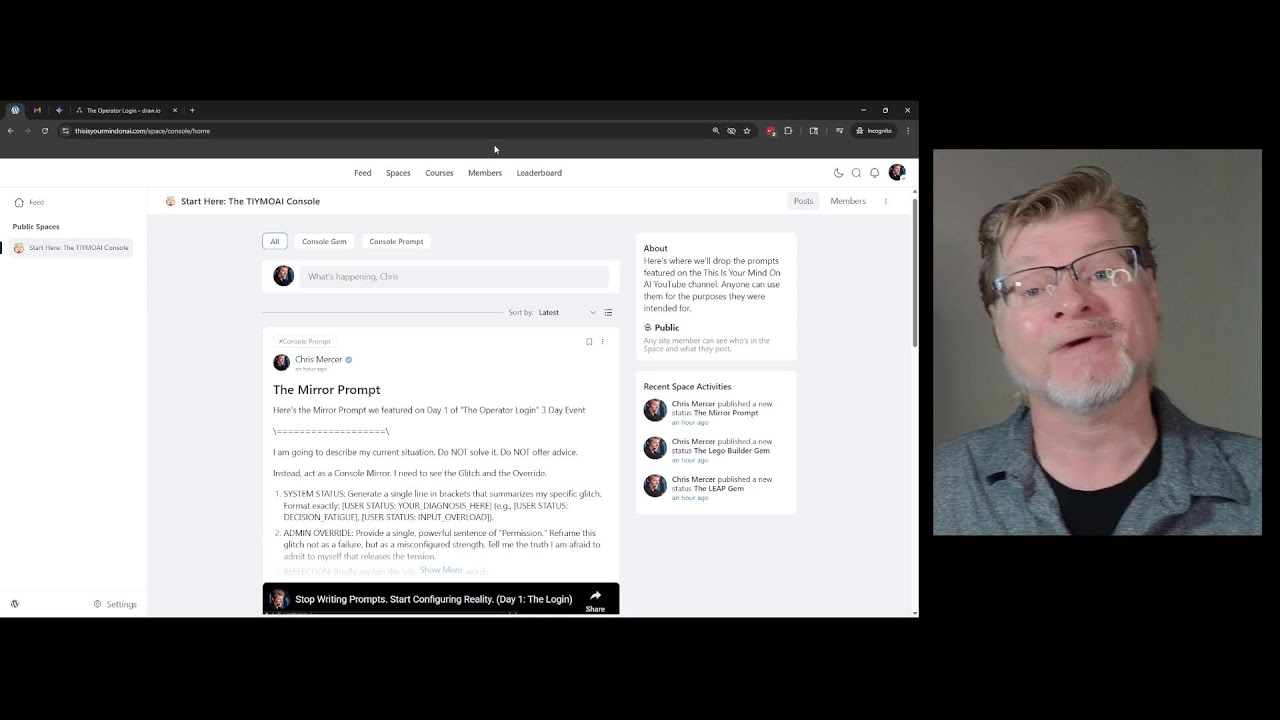Viewport: 1280px width, 720px height.
Task: Click the avatar next to The Lego Builder Gem activity
Action: (655, 448)
